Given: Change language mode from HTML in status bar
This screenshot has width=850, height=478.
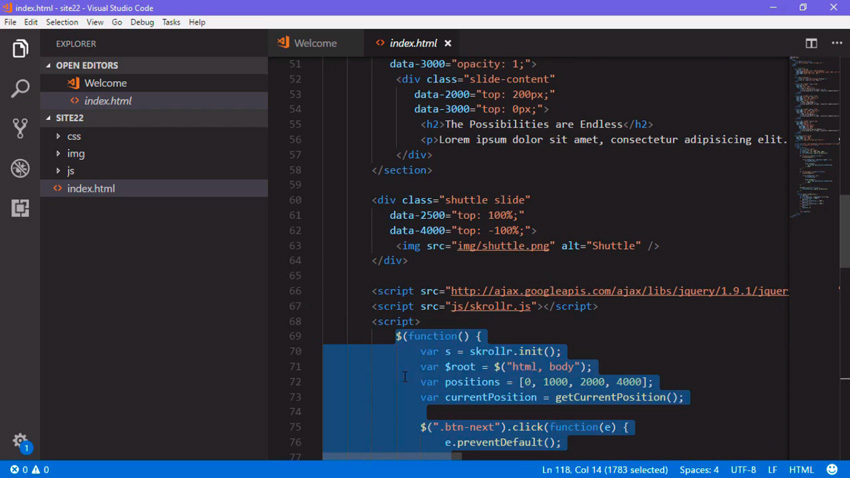Looking at the screenshot, I should pyautogui.click(x=801, y=469).
